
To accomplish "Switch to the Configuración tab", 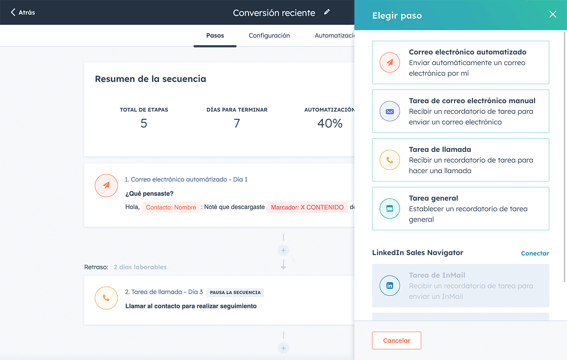I will [x=269, y=36].
